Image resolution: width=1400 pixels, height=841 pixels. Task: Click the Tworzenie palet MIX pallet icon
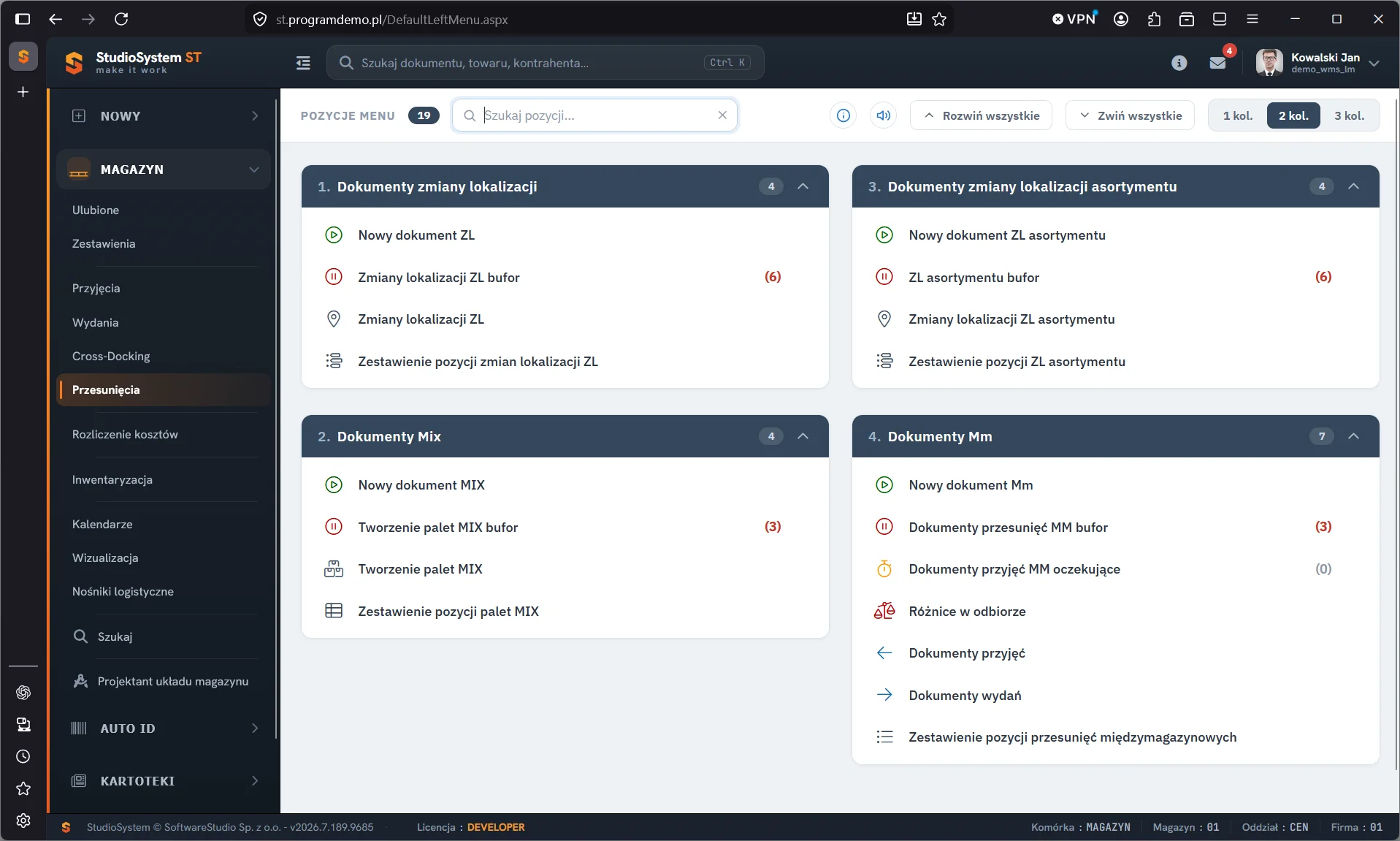(333, 569)
